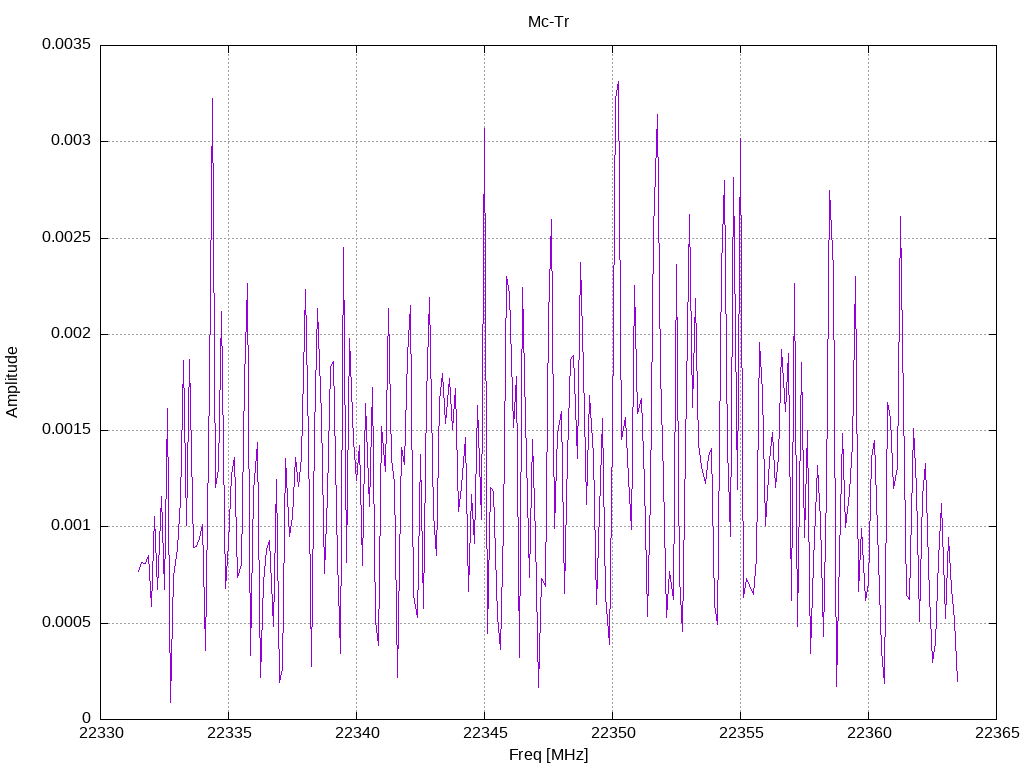This screenshot has width=1024, height=768.
Task: Click the plot title "Mc-Tr"
Action: pos(549,22)
